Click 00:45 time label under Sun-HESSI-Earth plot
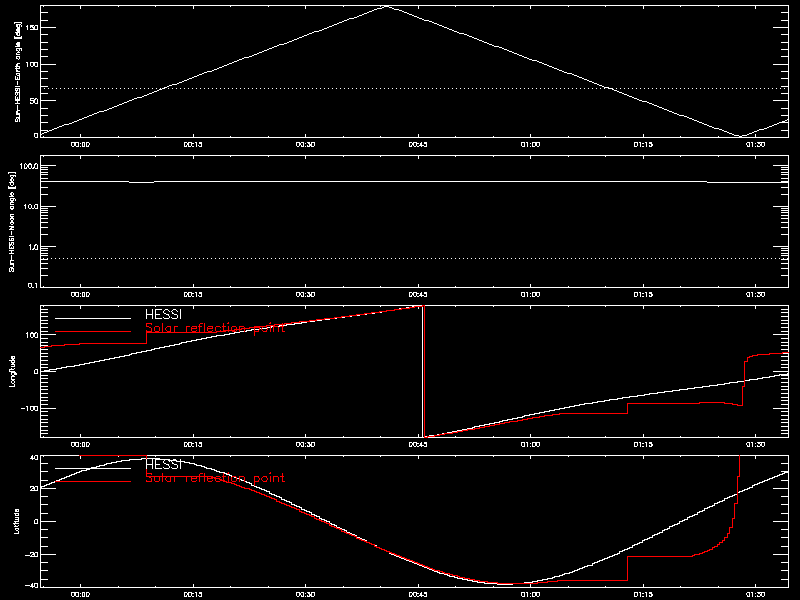Screen dimensions: 800x600 [418, 144]
